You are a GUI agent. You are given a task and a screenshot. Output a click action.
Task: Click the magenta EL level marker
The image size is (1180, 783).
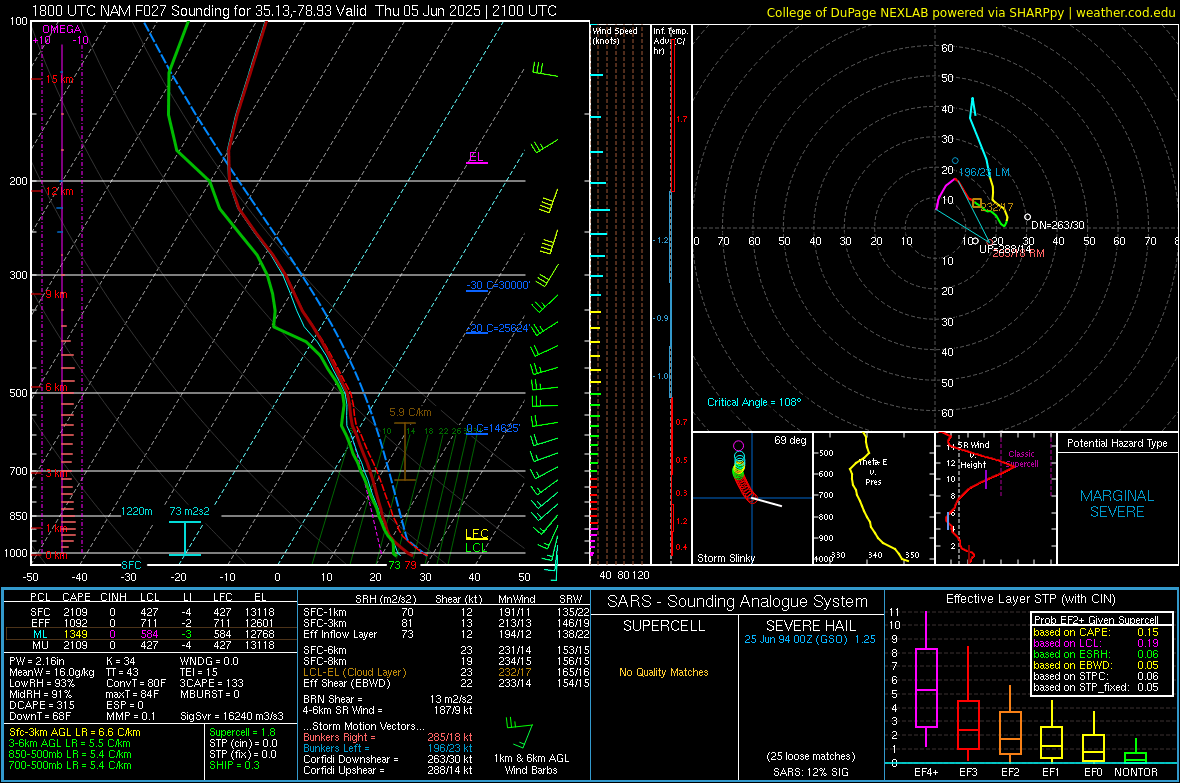point(476,157)
